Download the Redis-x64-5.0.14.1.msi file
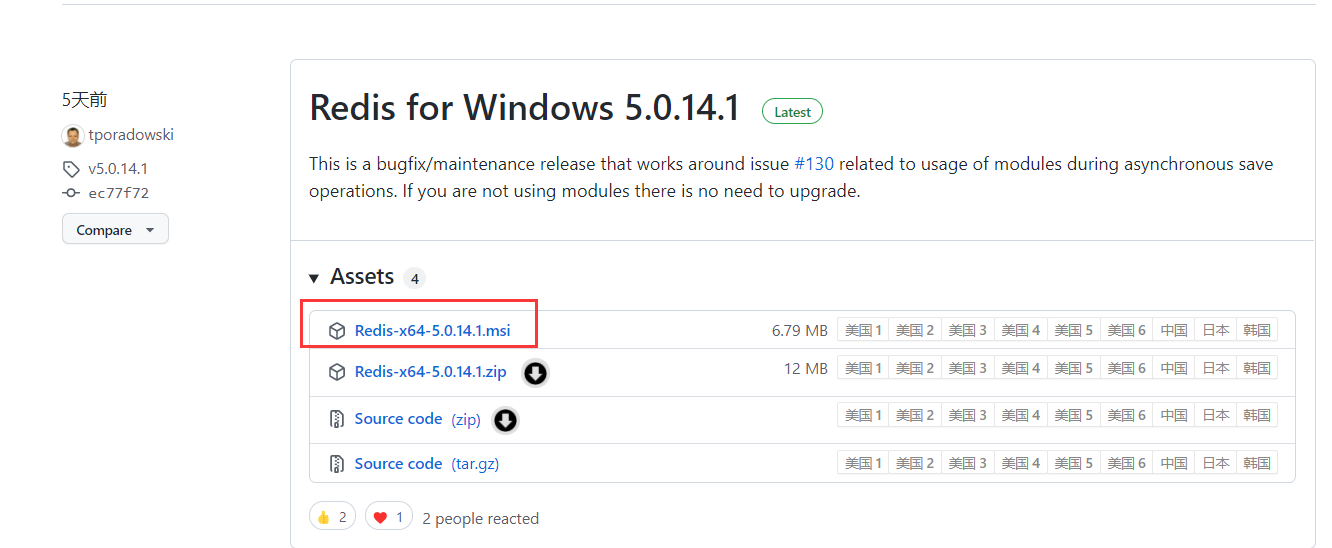The image size is (1332, 548). [x=434, y=330]
